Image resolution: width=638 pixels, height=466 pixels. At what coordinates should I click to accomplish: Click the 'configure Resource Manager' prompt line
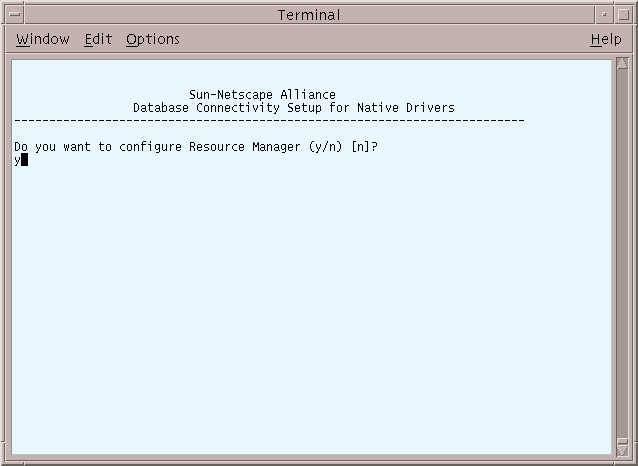[x=196, y=147]
